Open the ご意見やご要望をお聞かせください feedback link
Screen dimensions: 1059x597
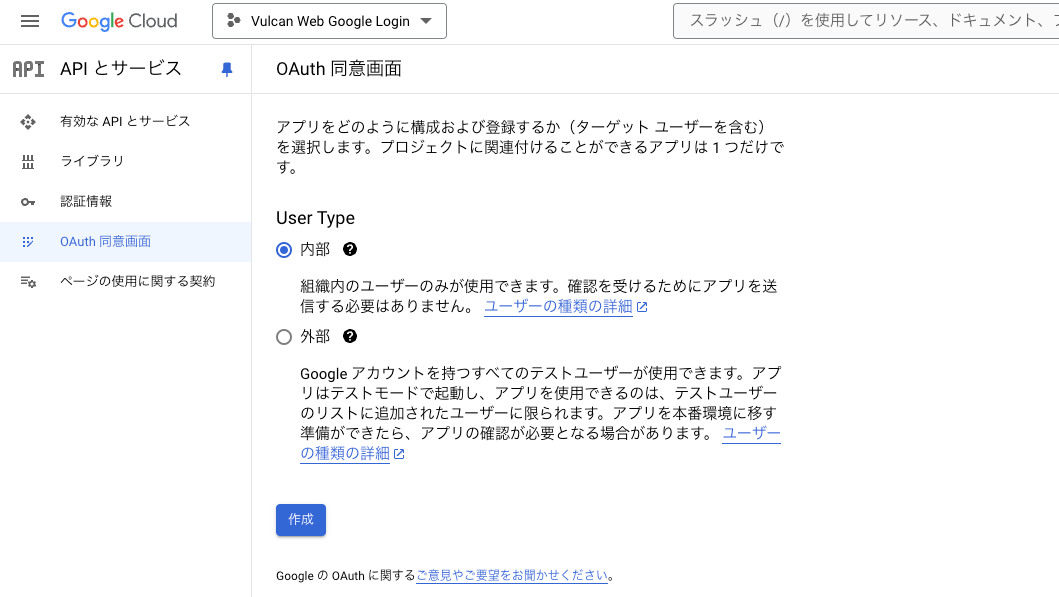pyautogui.click(x=513, y=575)
